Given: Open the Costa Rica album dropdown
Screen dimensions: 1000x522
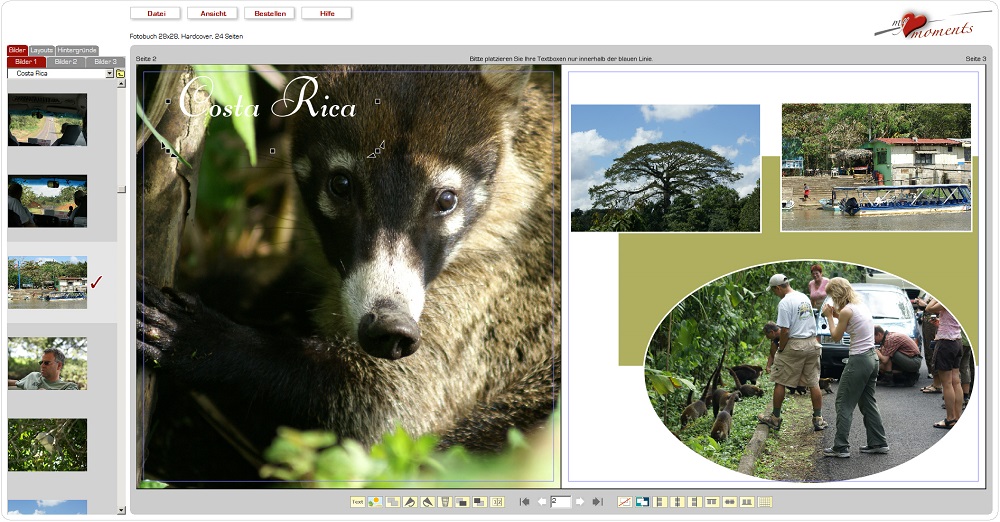Looking at the screenshot, I should click(x=109, y=73).
